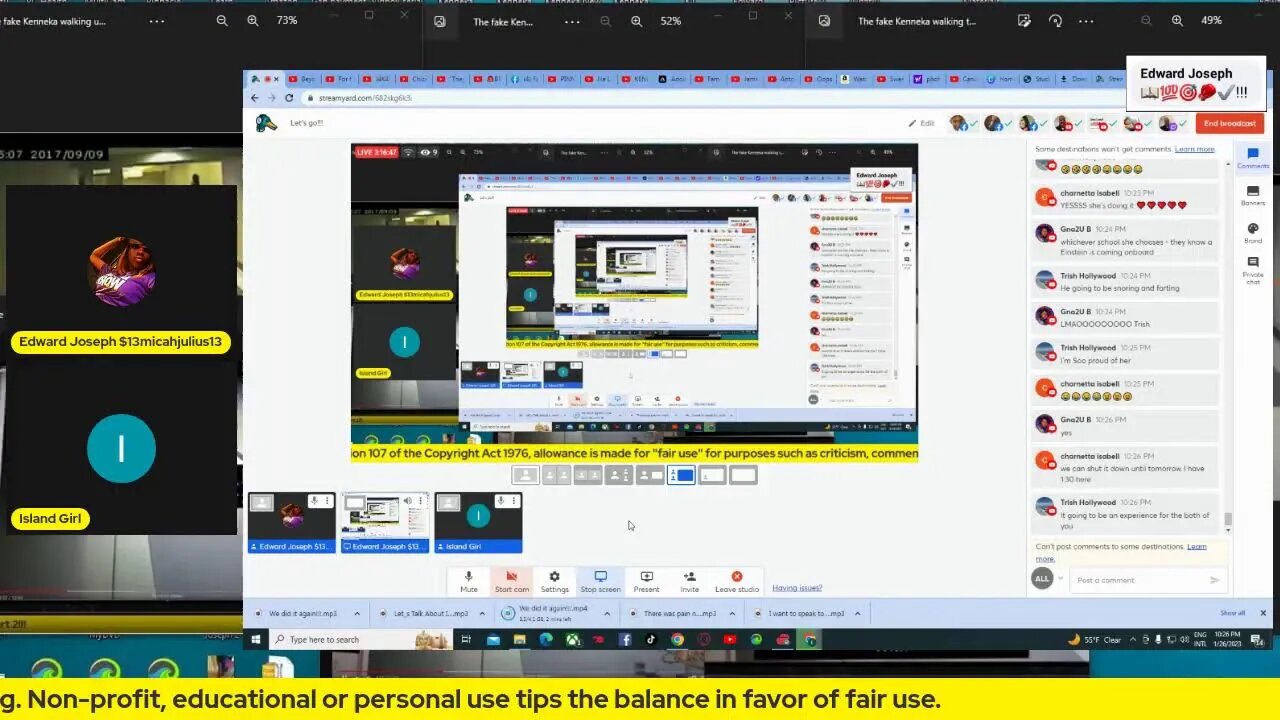Screen dimensions: 1280x720
Task: Open StreamYard studio Settings gear
Action: [554, 581]
